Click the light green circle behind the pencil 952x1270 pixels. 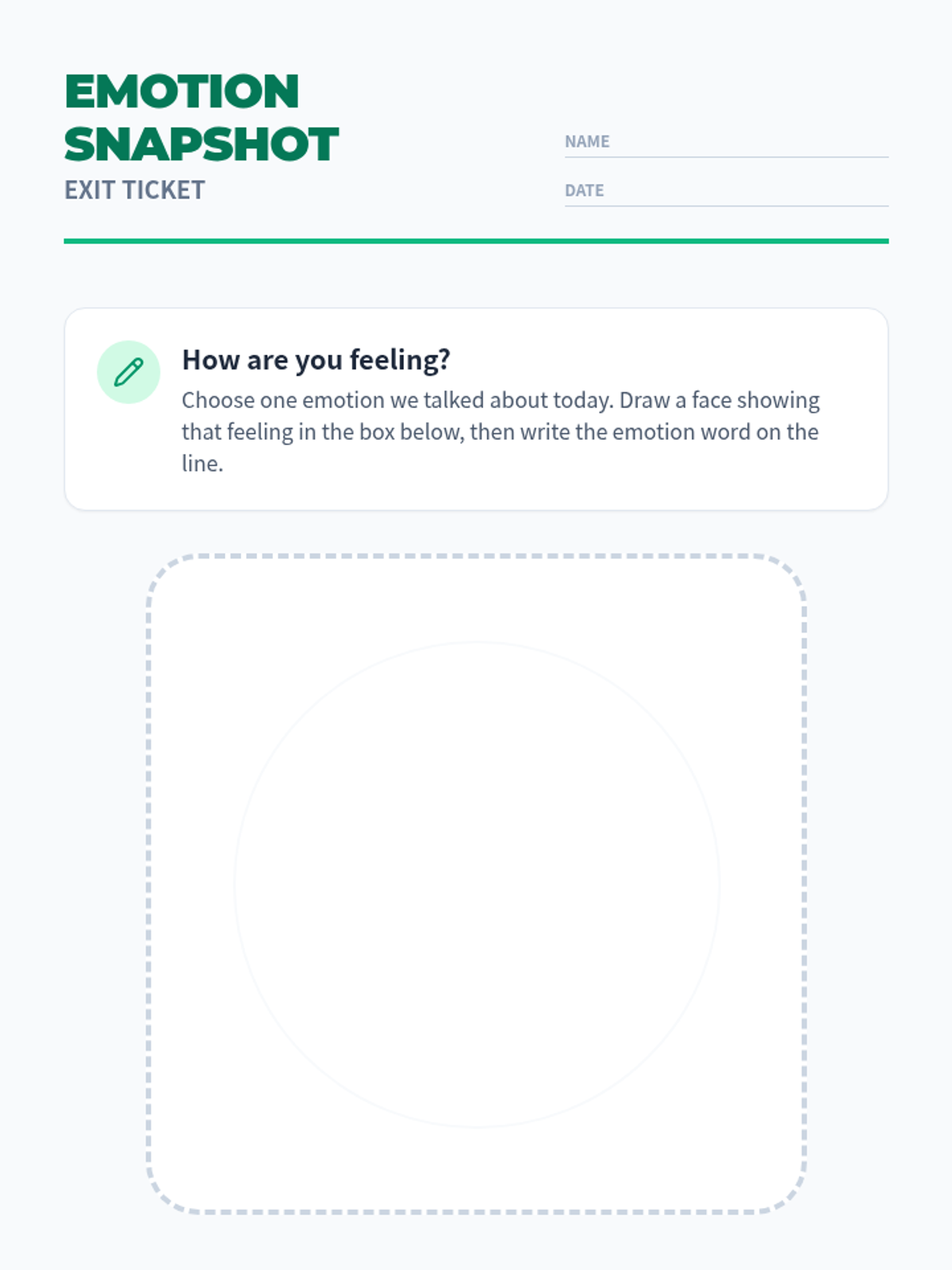pyautogui.click(x=129, y=371)
